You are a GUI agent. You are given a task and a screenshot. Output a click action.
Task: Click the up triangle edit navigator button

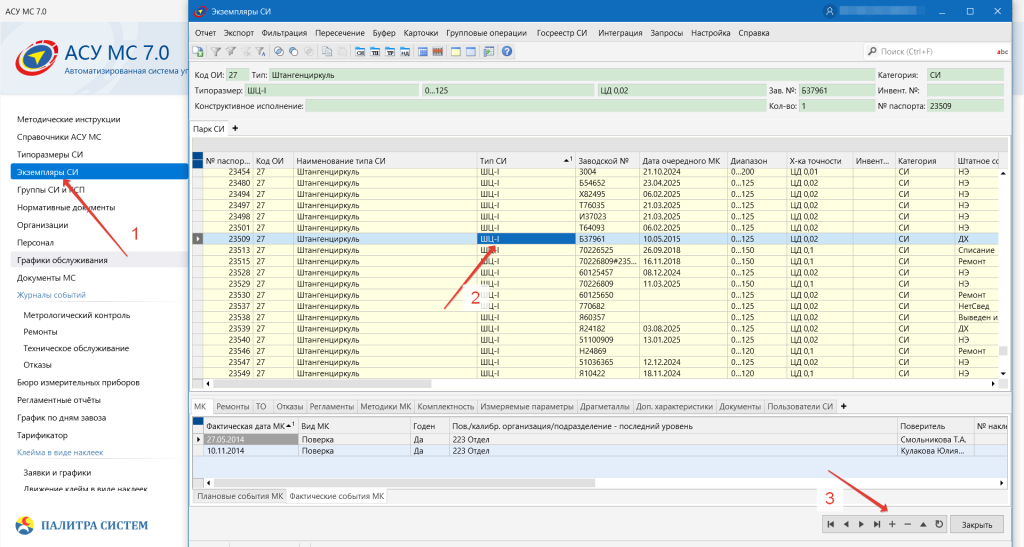coord(923,524)
